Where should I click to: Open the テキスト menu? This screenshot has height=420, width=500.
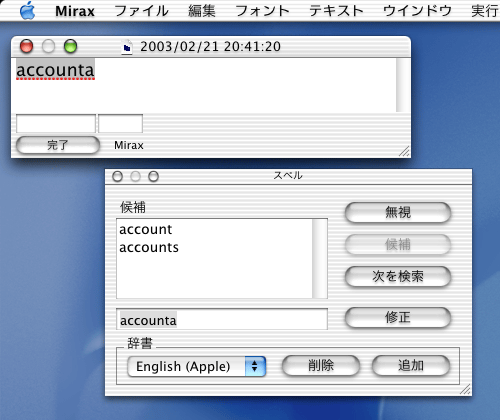pyautogui.click(x=336, y=11)
